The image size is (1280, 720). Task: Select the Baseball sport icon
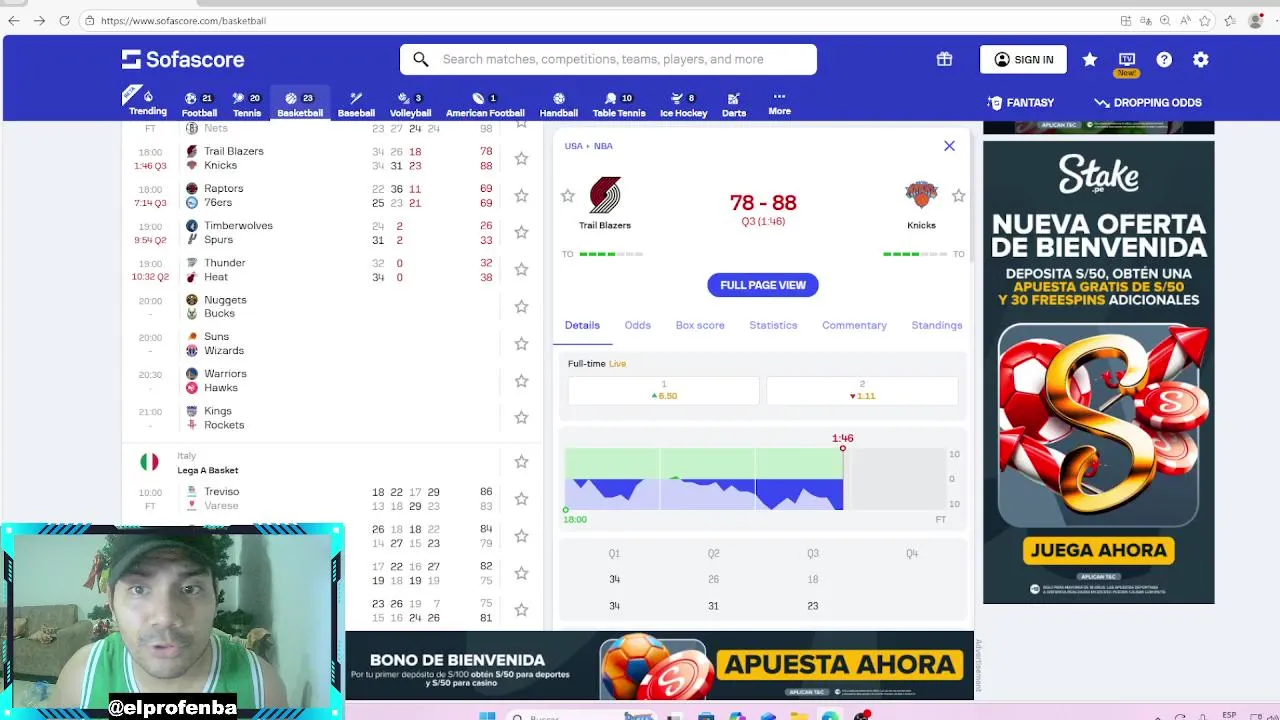tap(356, 104)
